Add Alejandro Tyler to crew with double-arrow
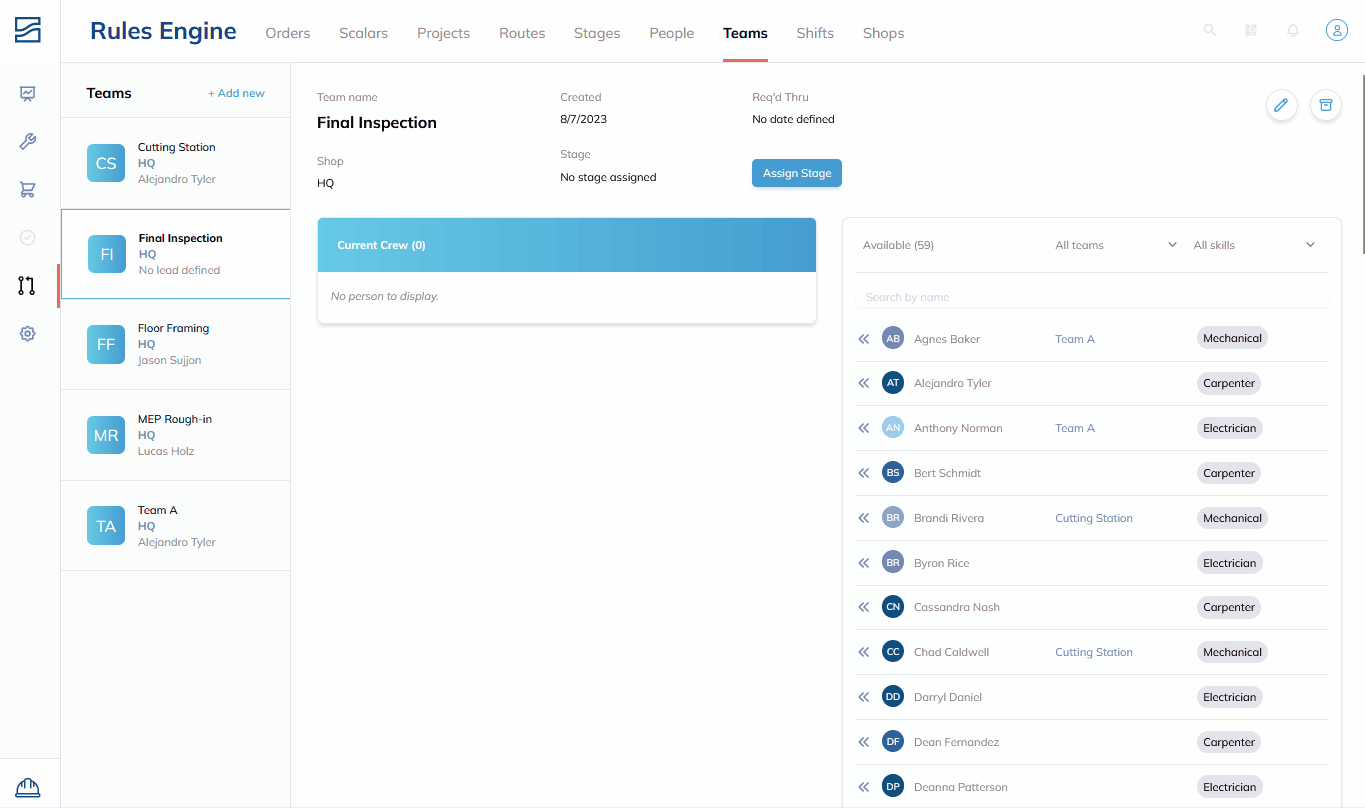 click(x=864, y=383)
